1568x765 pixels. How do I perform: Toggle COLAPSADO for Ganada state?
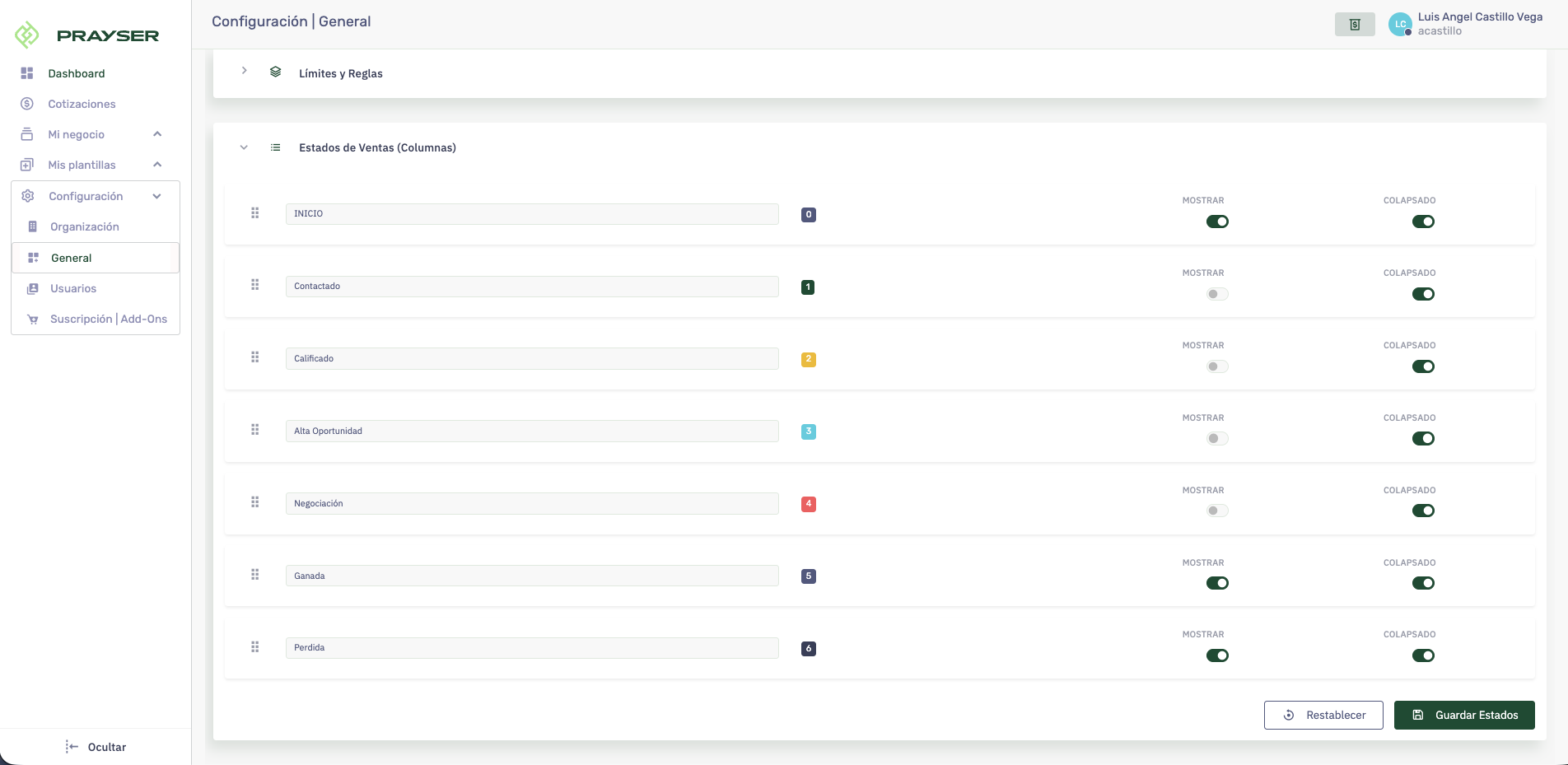coord(1423,583)
